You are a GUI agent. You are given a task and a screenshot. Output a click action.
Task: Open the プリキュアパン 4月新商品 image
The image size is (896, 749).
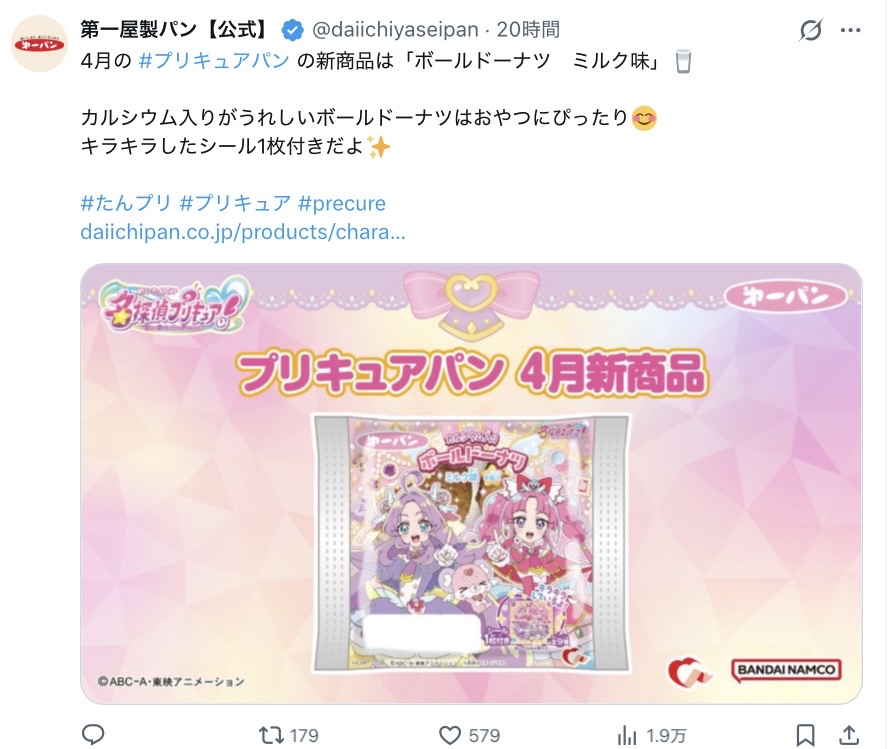pyautogui.click(x=471, y=483)
